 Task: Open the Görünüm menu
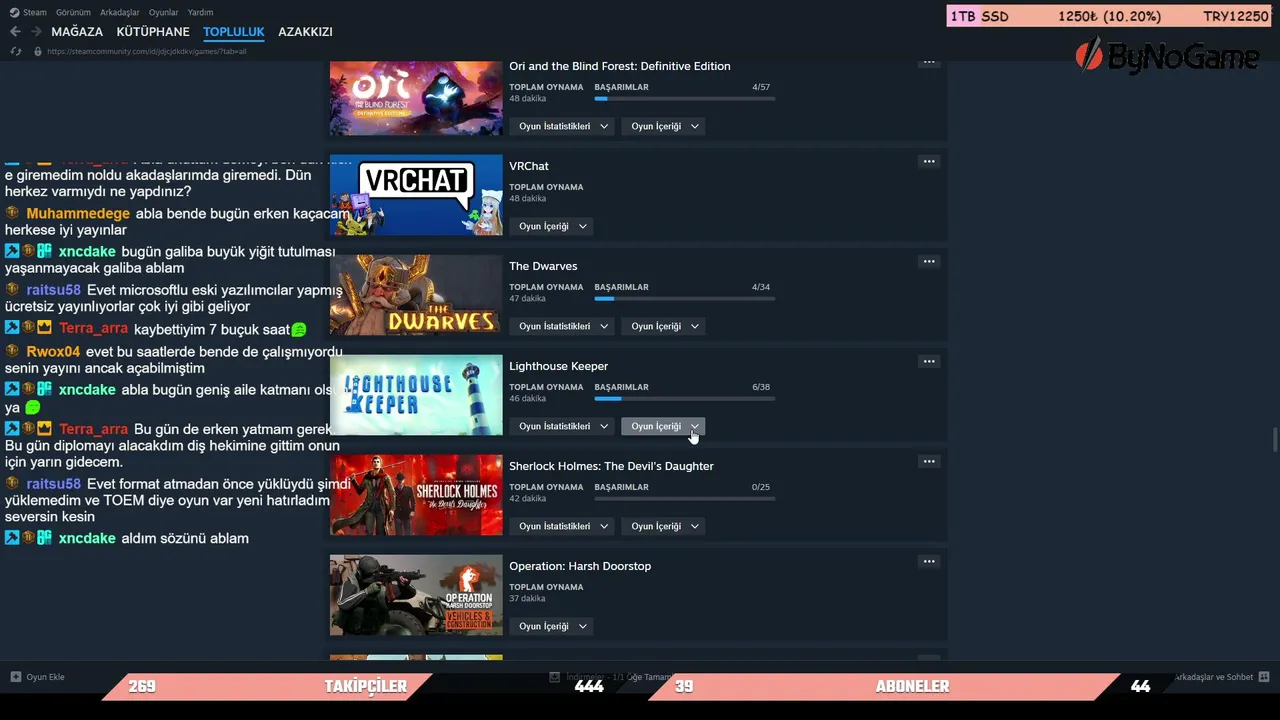coord(74,12)
